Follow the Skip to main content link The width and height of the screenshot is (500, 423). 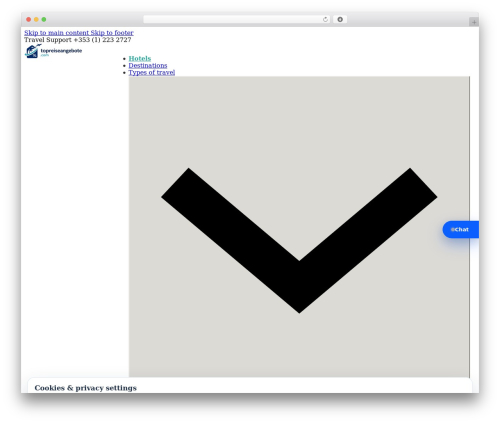(57, 33)
